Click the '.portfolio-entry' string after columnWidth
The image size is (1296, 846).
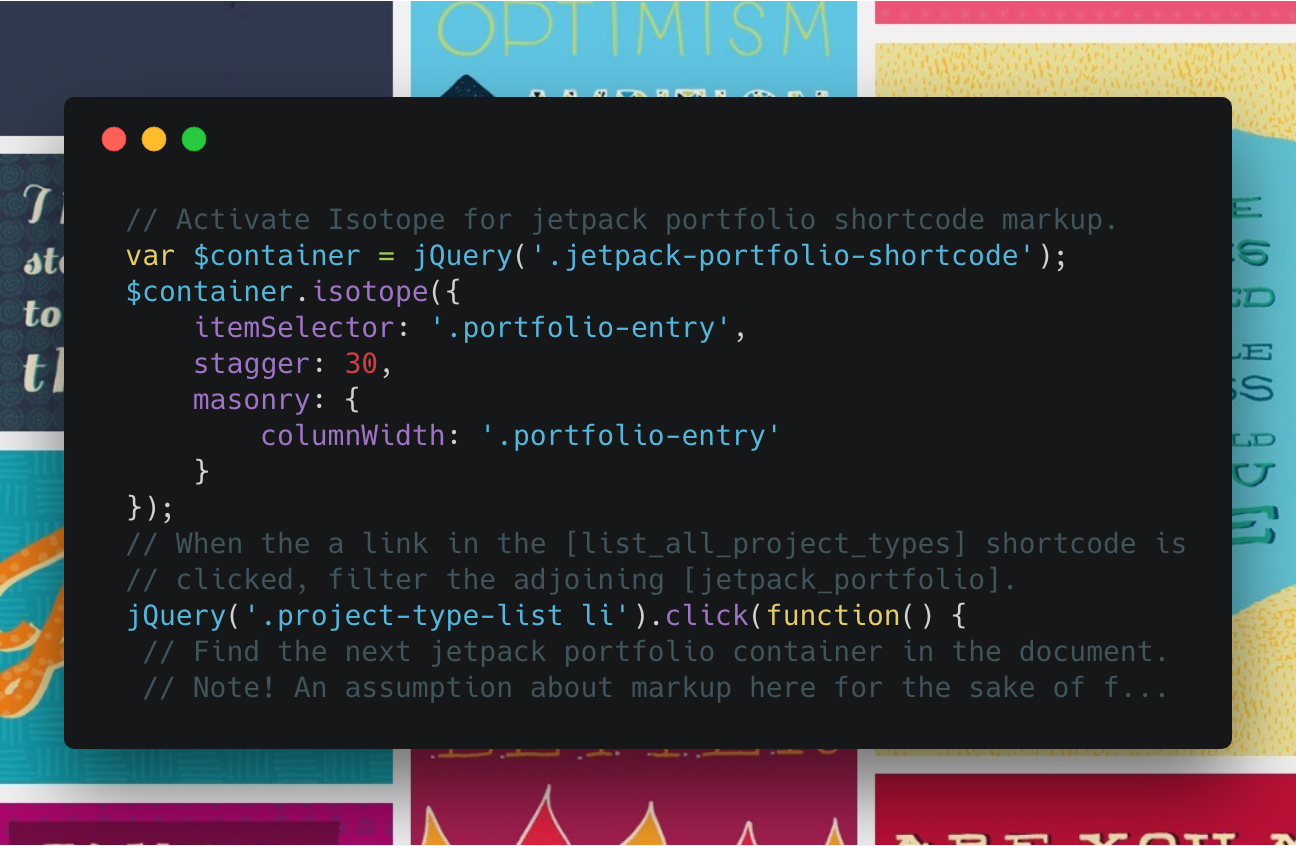630,436
